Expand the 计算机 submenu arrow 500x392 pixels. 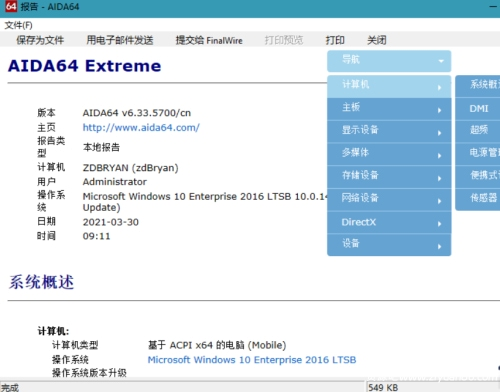click(x=439, y=87)
